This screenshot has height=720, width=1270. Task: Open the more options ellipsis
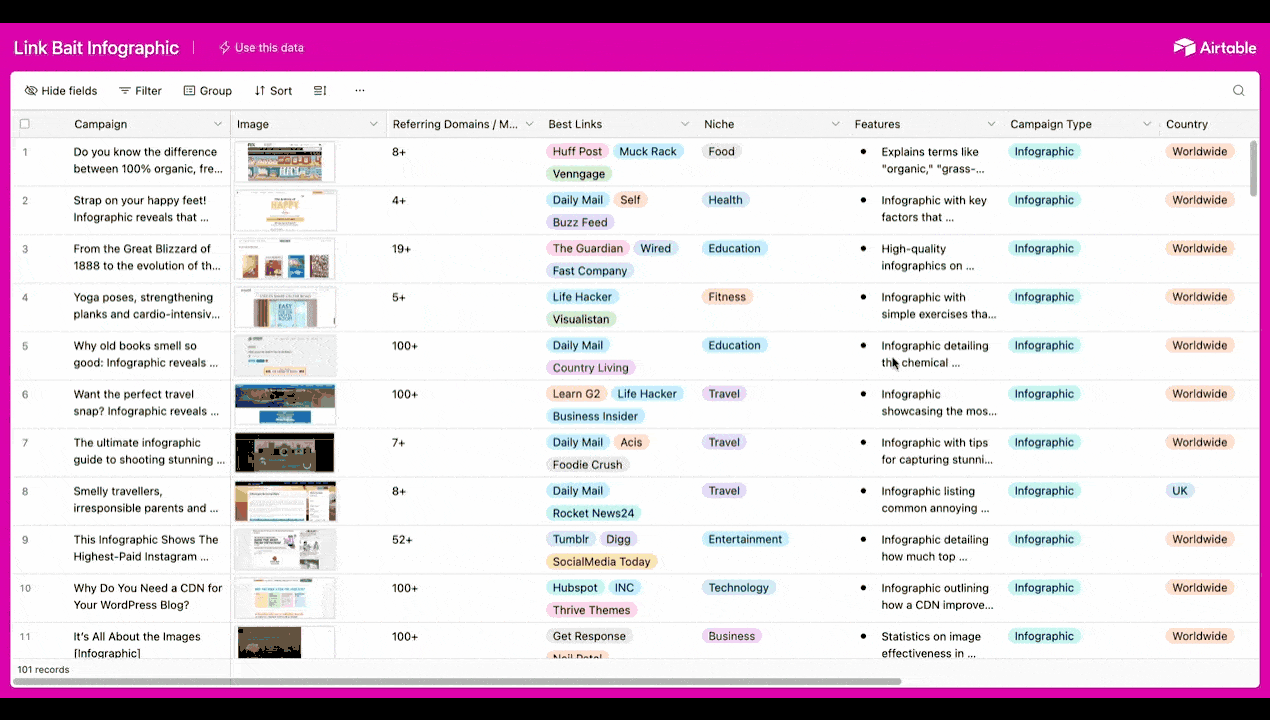tap(360, 90)
